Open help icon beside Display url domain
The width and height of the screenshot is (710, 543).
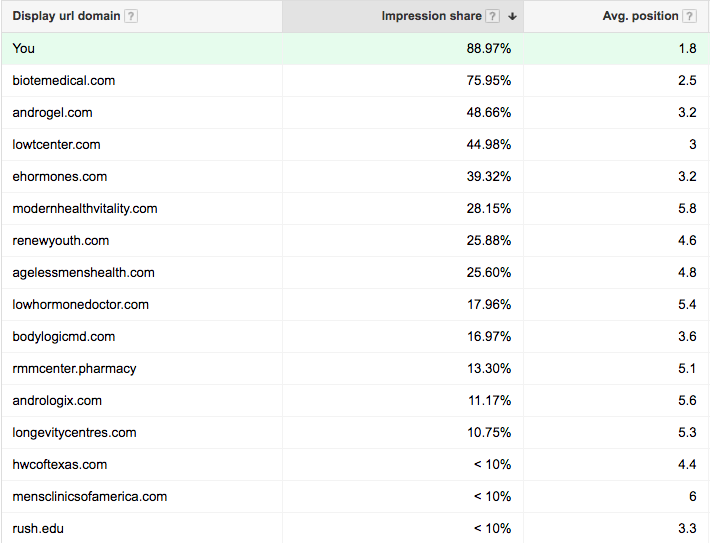131,17
